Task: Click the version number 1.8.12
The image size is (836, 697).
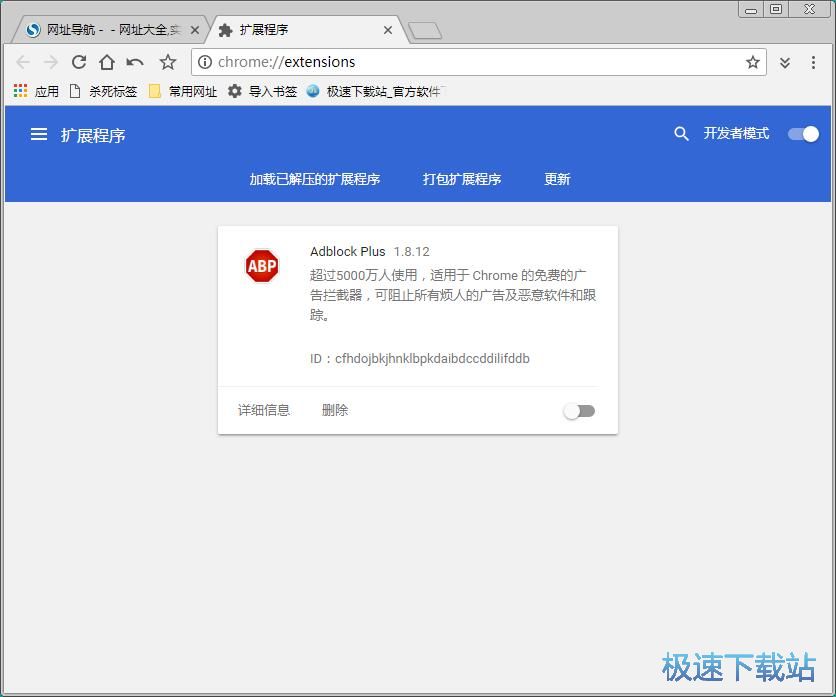Action: [x=412, y=252]
